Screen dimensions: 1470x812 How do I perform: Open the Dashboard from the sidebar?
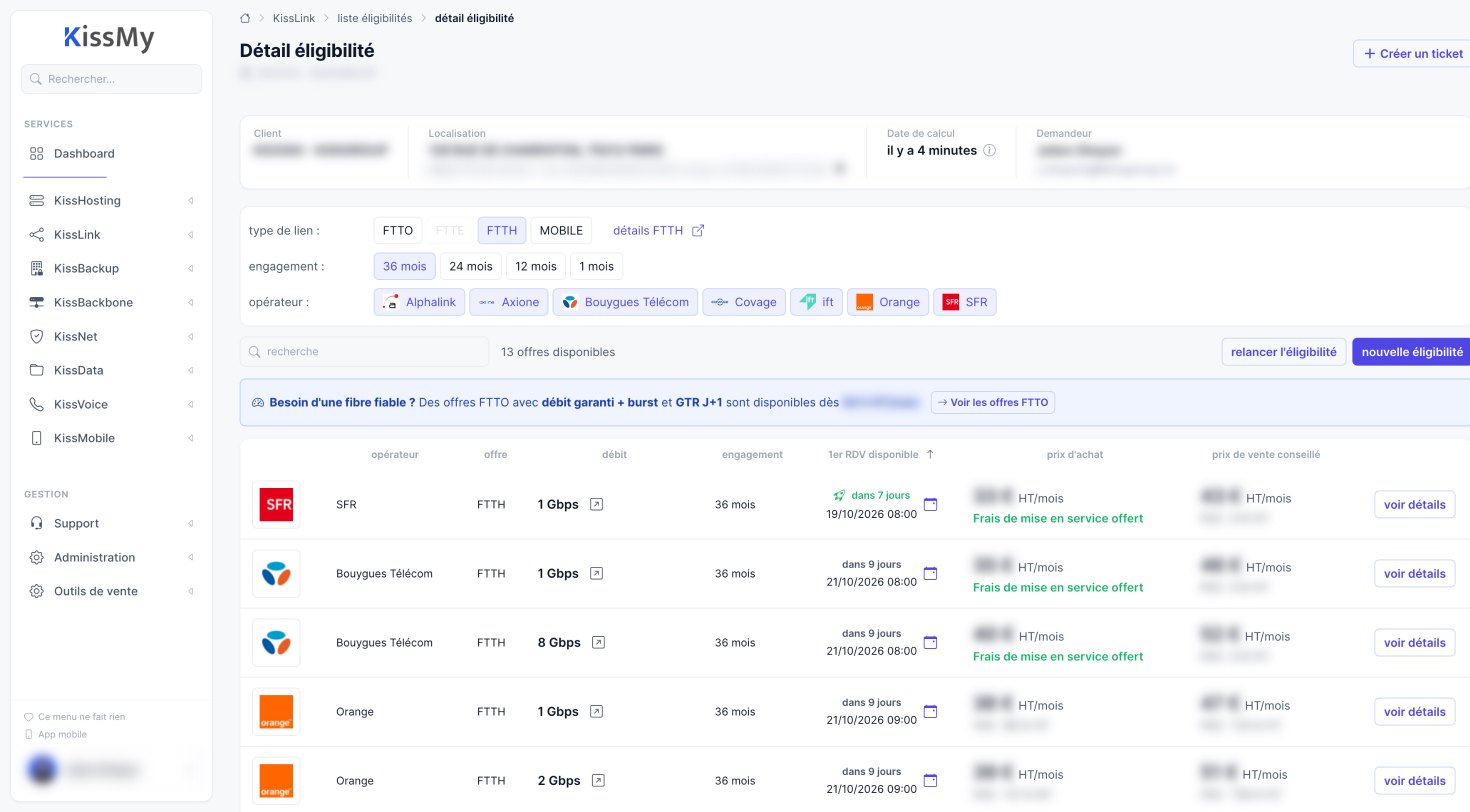84,154
